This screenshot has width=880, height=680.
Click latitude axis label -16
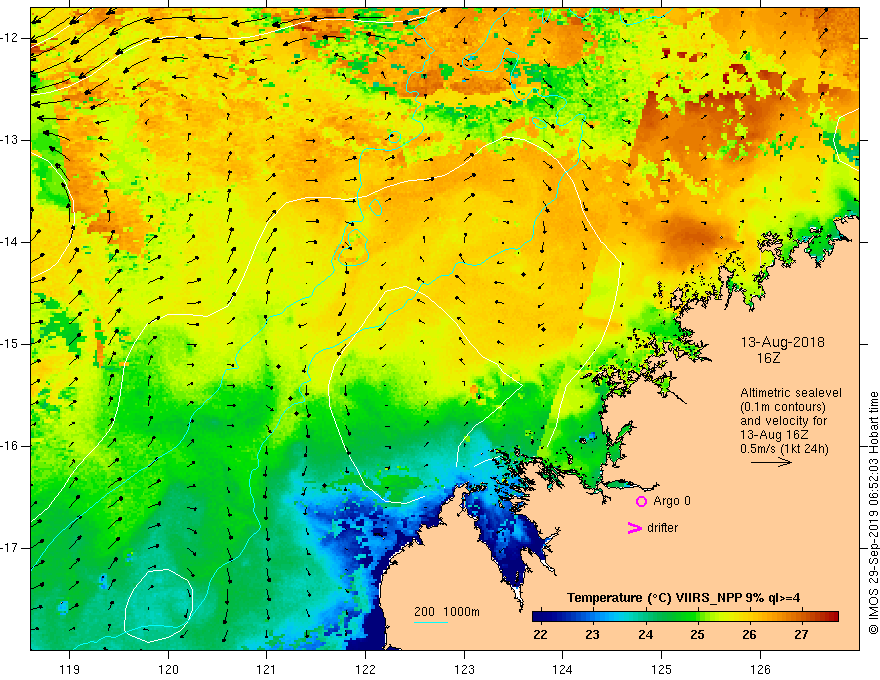[10, 446]
